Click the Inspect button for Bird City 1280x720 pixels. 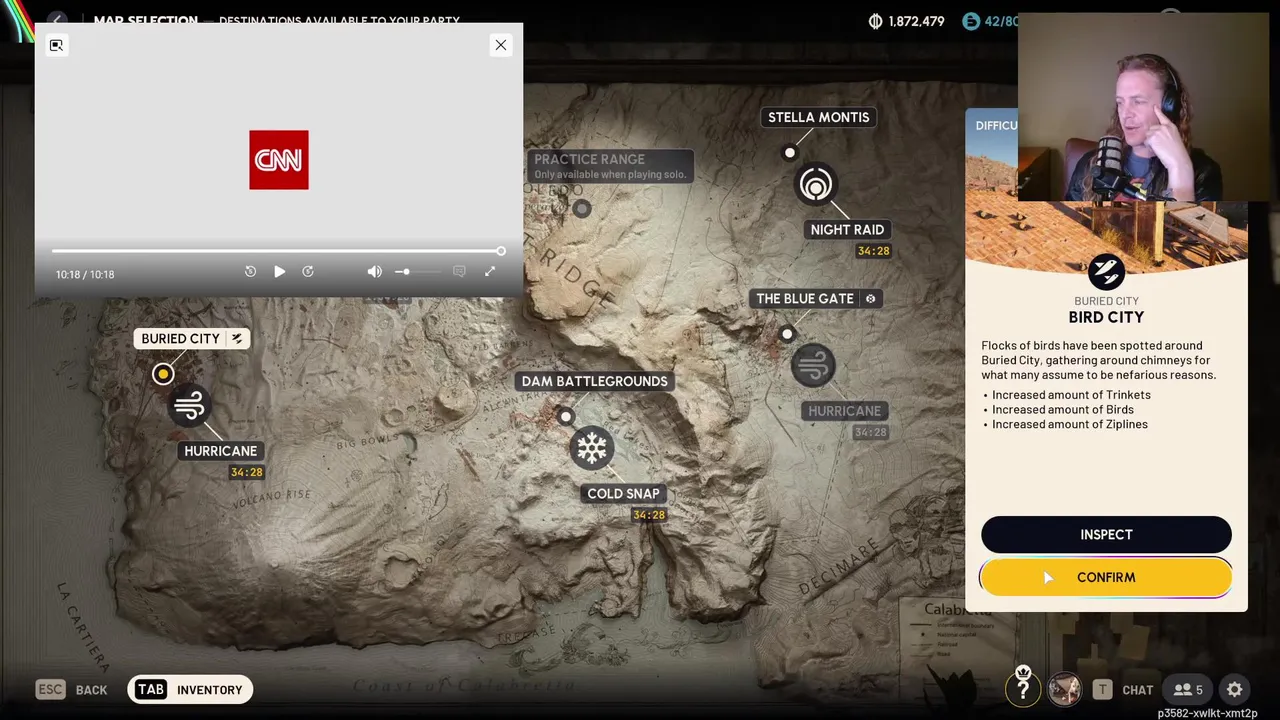[1106, 534]
